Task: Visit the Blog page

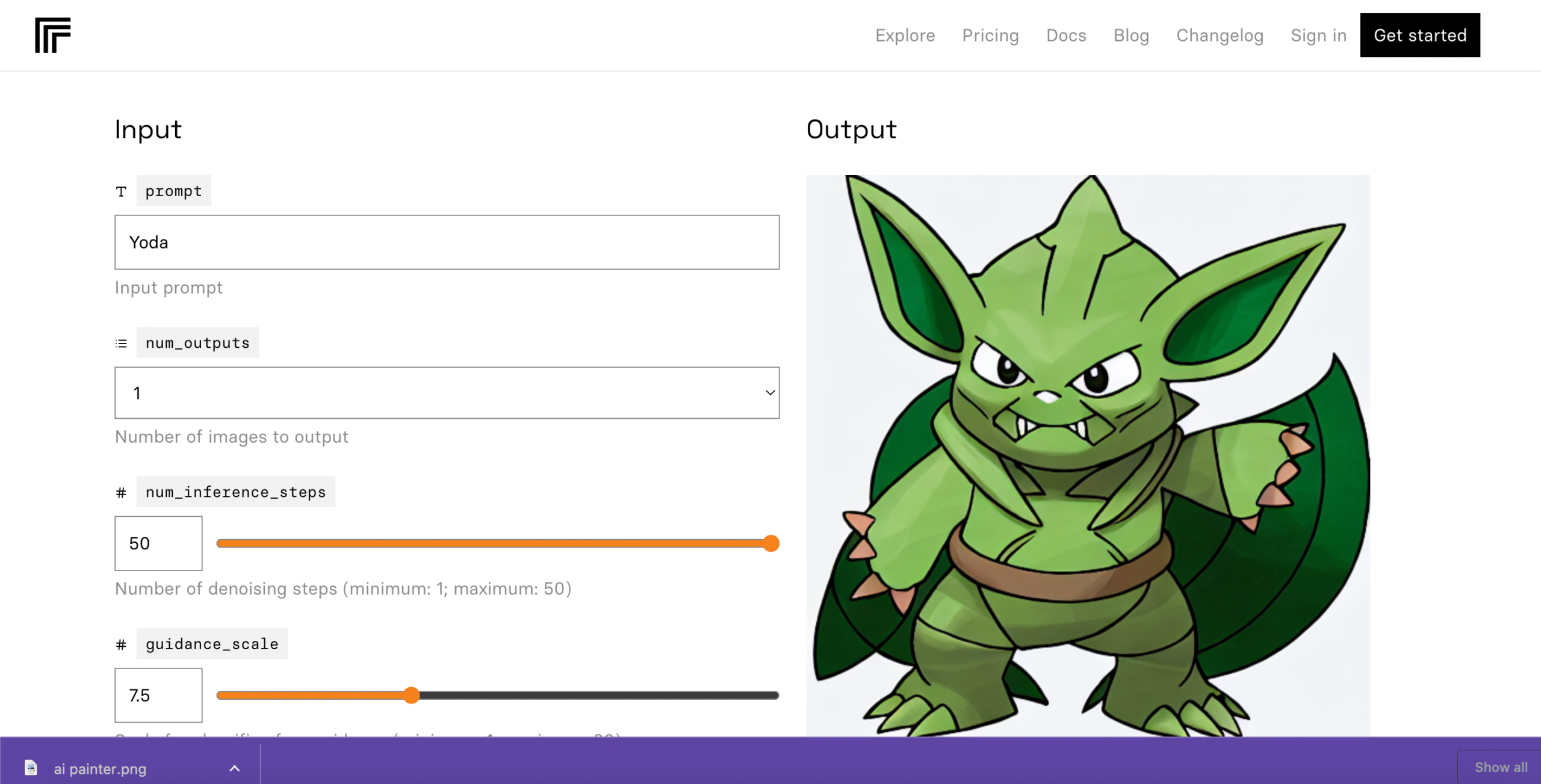Action: tap(1131, 35)
